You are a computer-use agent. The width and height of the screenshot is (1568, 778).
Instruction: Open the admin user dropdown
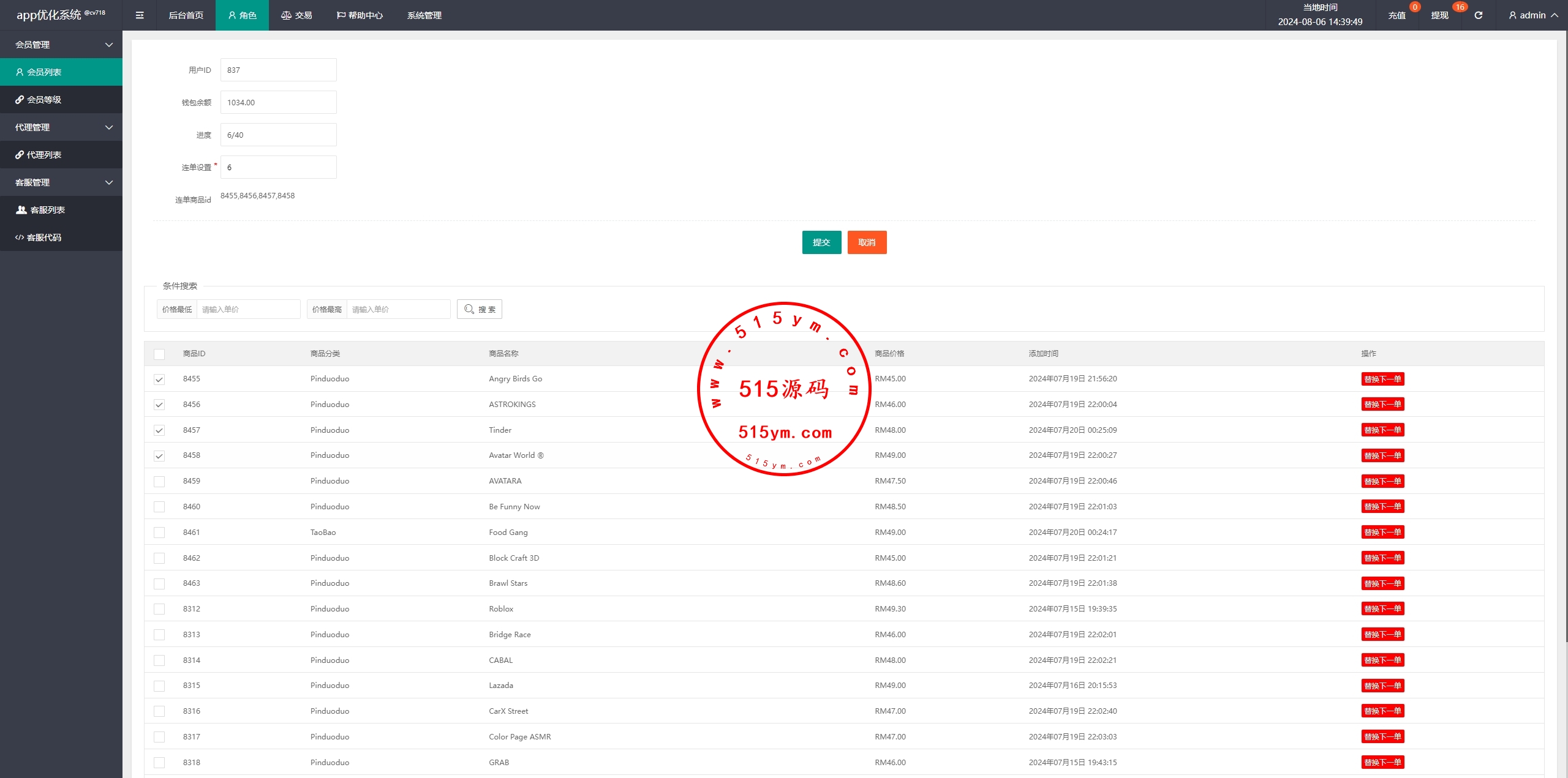[x=1532, y=15]
